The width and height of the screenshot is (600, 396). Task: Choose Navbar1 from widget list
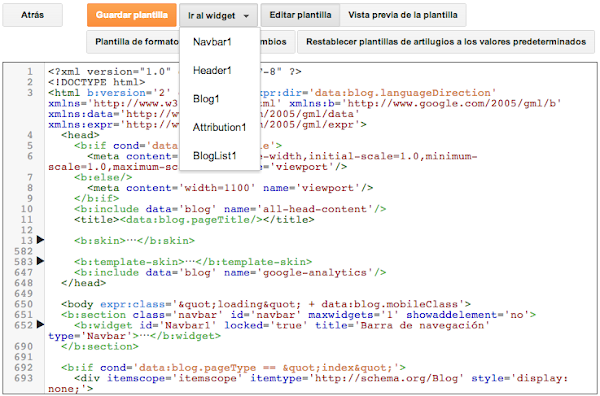coord(220,42)
